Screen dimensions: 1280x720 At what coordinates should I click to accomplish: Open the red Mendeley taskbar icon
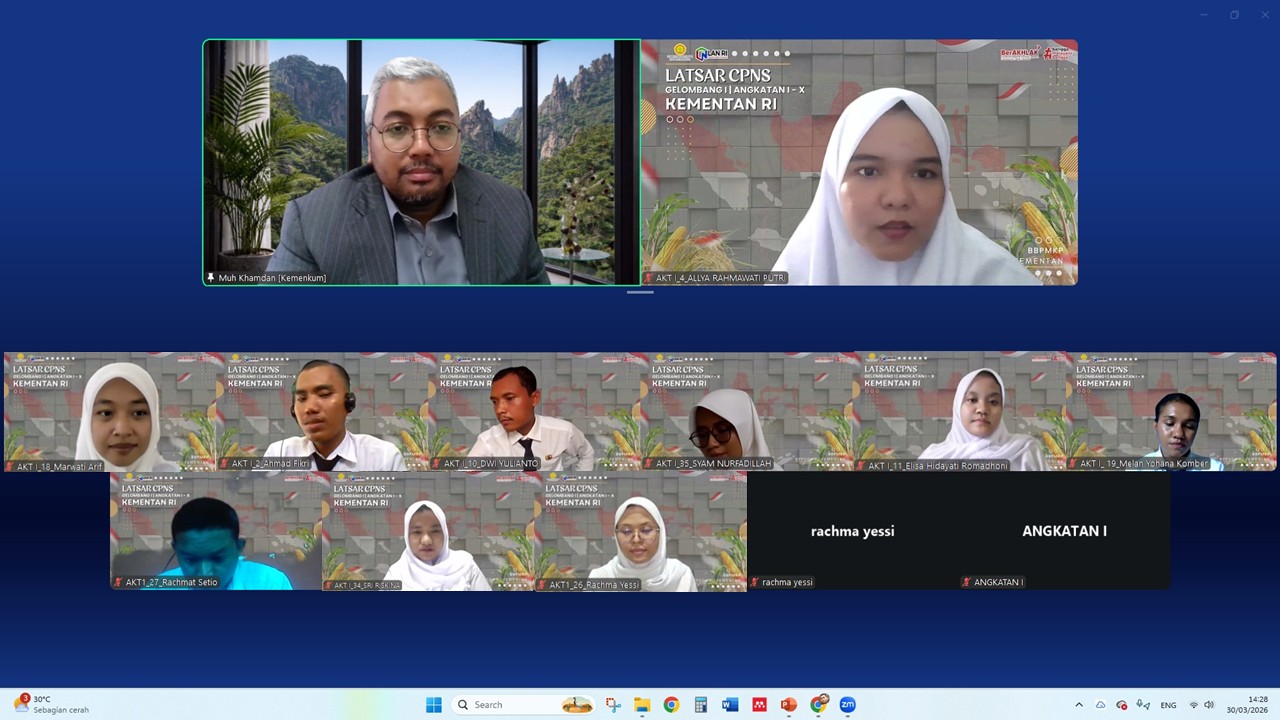coord(759,705)
